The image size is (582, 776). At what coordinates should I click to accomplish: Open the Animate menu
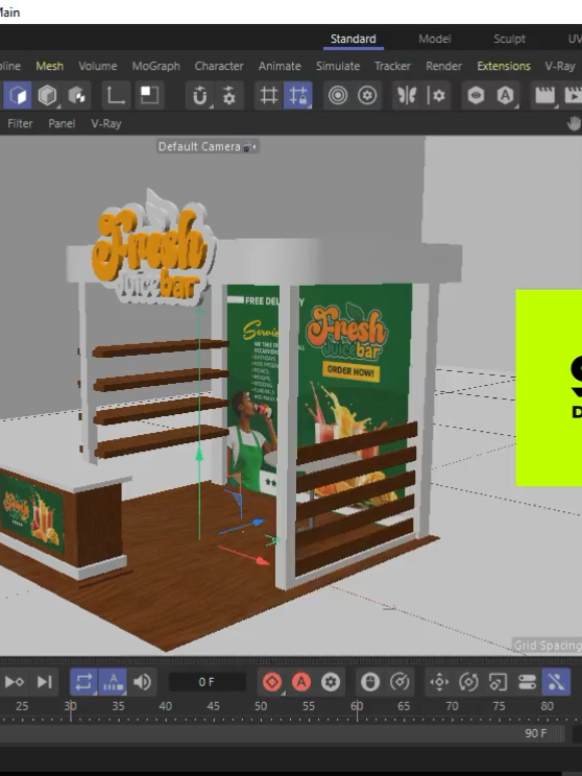click(x=280, y=66)
